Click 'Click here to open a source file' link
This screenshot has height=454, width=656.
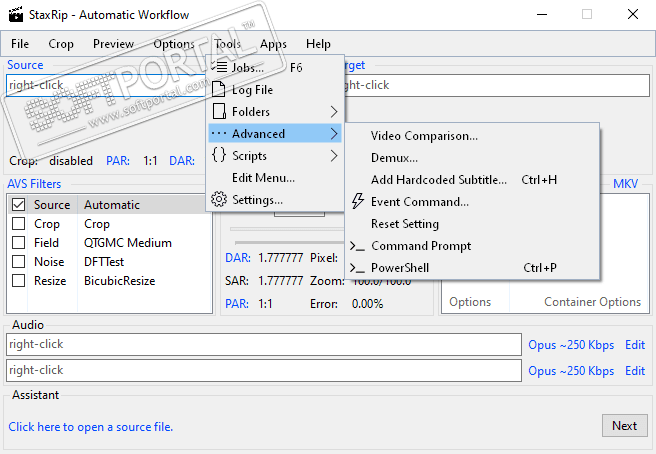(90, 427)
